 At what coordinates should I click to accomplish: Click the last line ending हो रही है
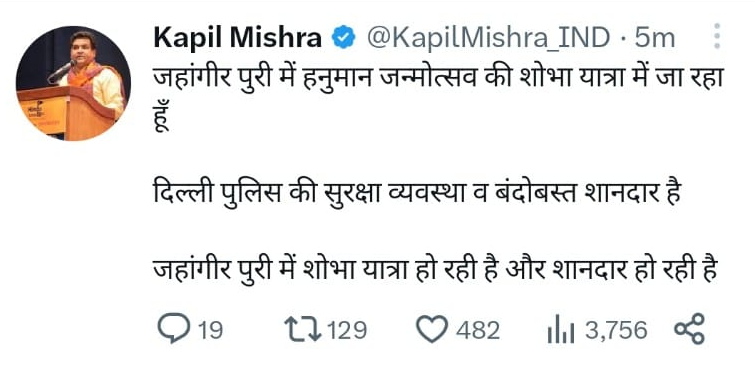click(436, 270)
